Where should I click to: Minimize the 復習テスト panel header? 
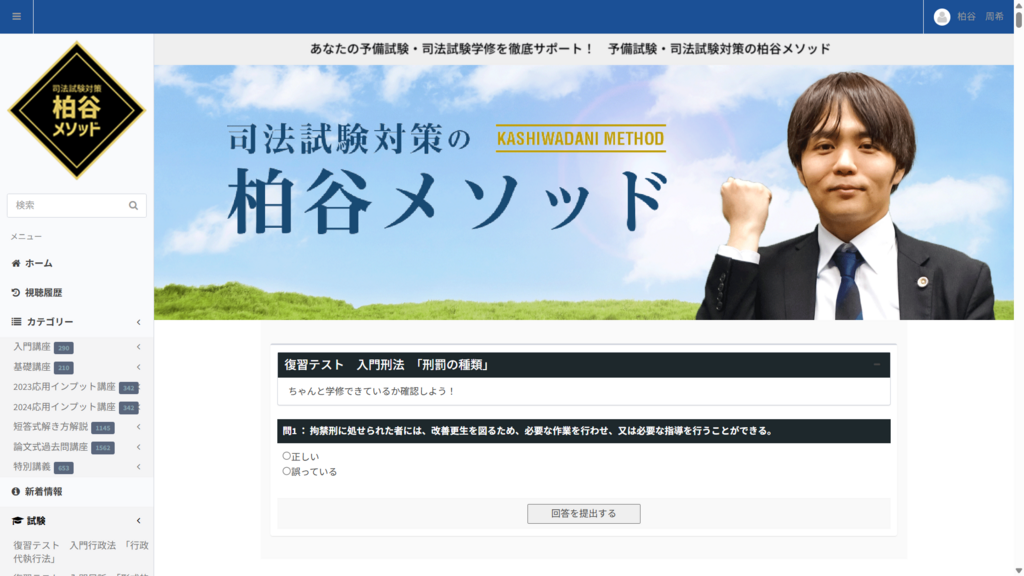click(877, 365)
